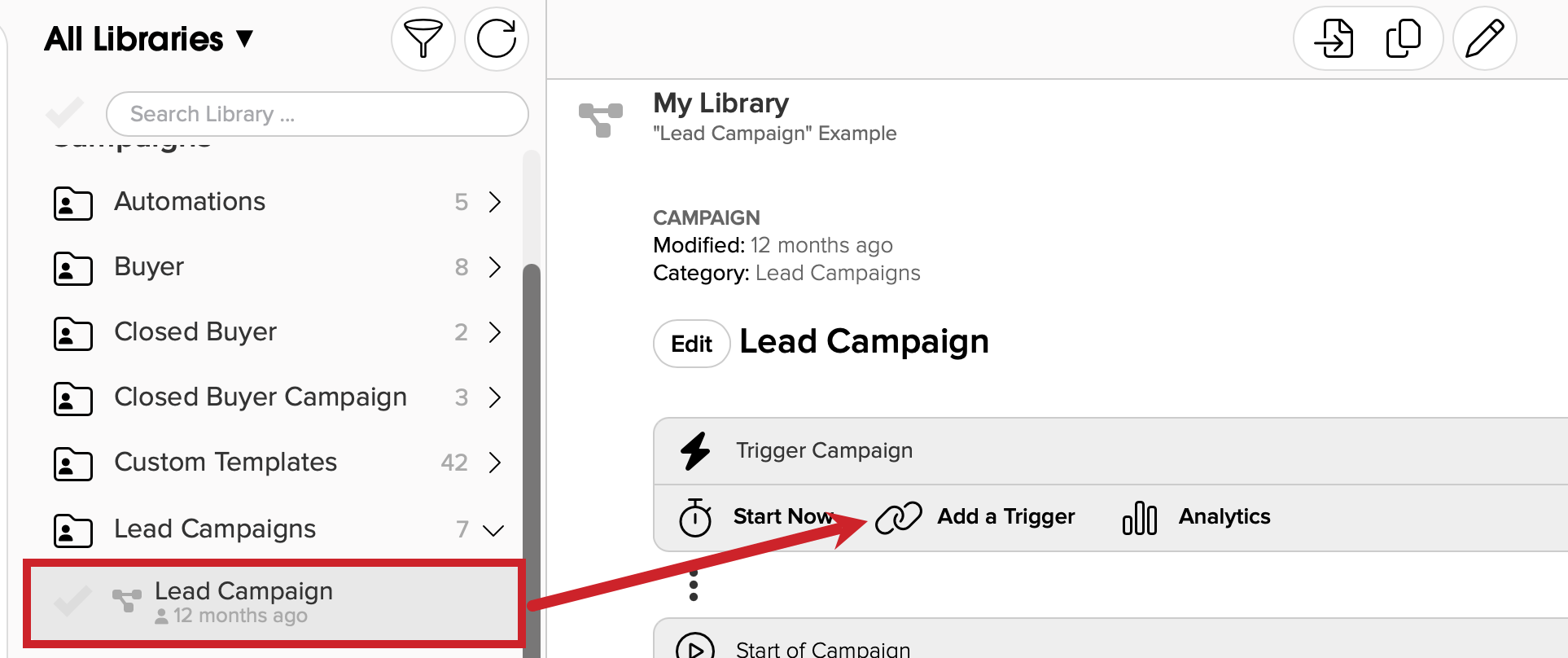Expand the Custom Templates folder chevron
Screen dimensions: 1568x658
click(x=494, y=462)
